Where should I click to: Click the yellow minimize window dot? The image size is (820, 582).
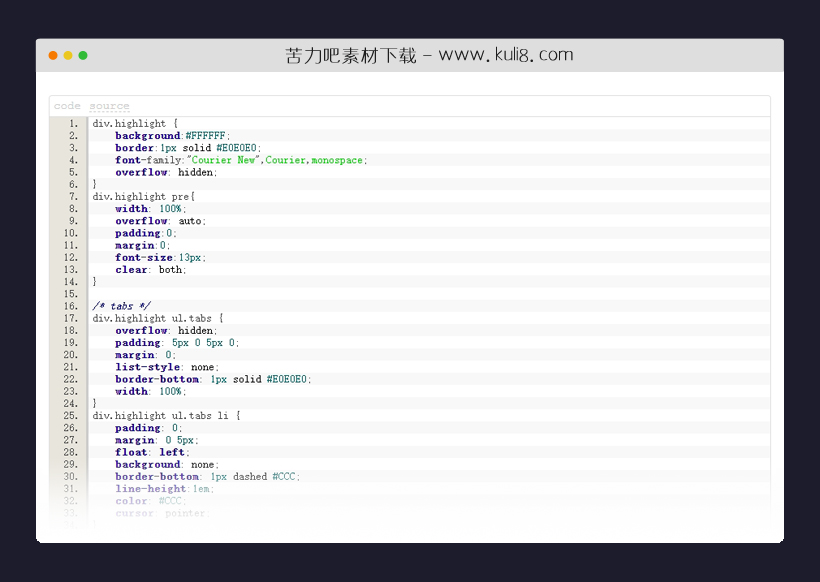[x=68, y=55]
